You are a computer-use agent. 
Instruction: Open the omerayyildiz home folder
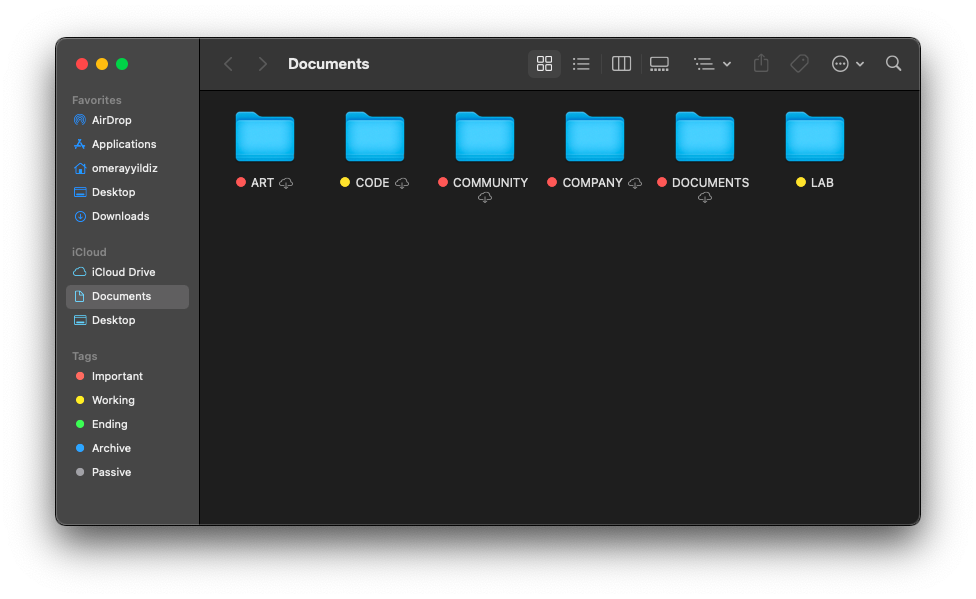click(128, 168)
